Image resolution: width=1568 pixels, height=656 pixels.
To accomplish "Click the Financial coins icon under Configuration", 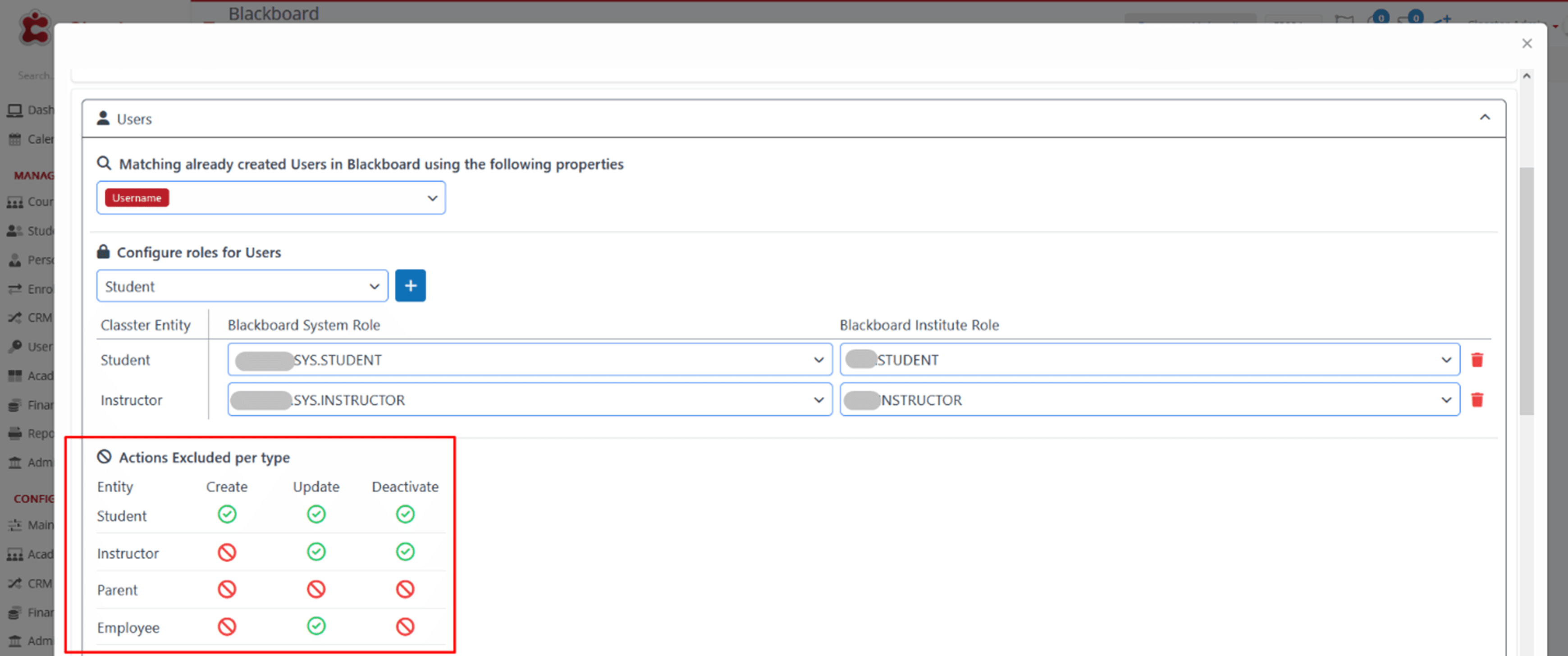I will click(15, 613).
